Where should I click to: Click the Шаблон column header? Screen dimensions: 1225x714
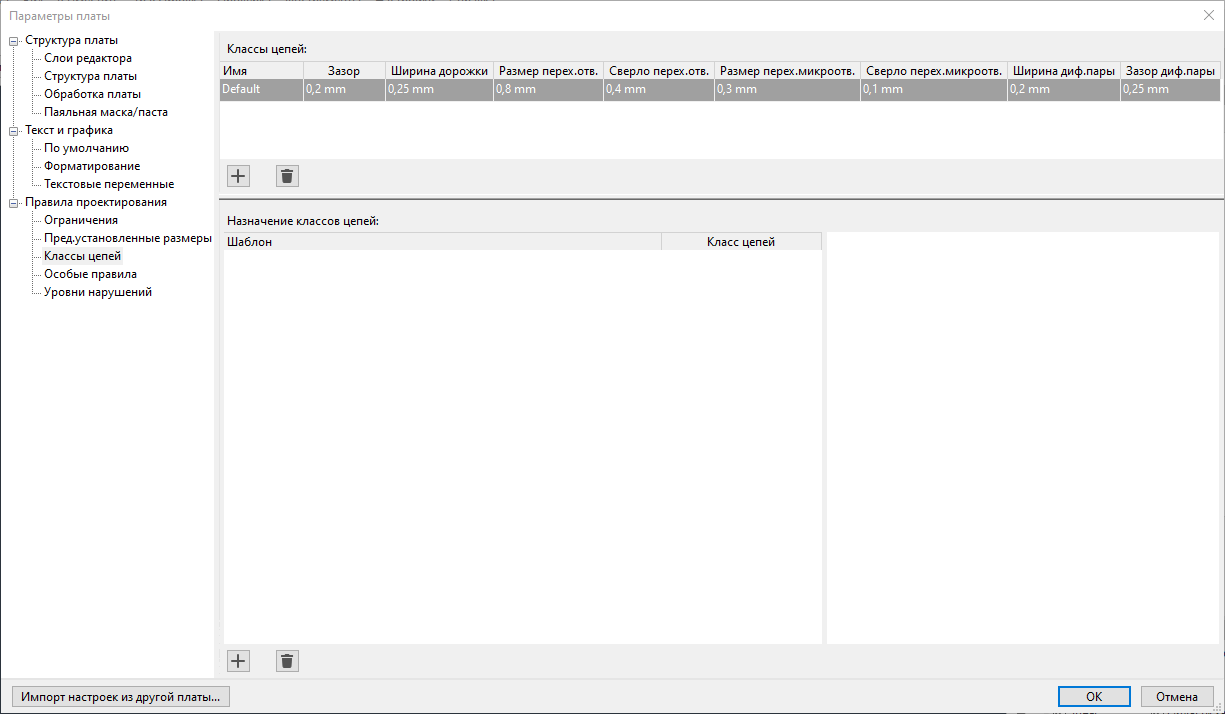(x=440, y=242)
